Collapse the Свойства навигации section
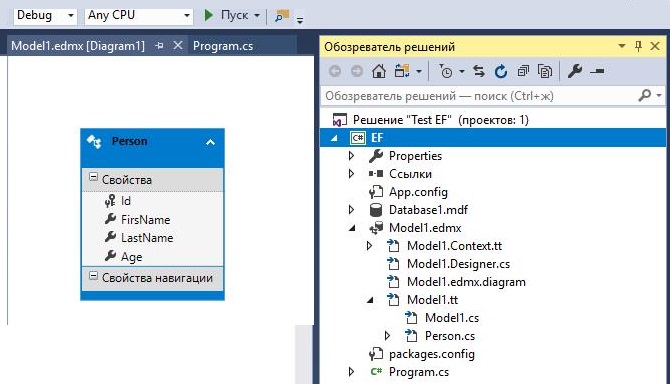Viewport: 670px width, 384px height. pos(93,276)
